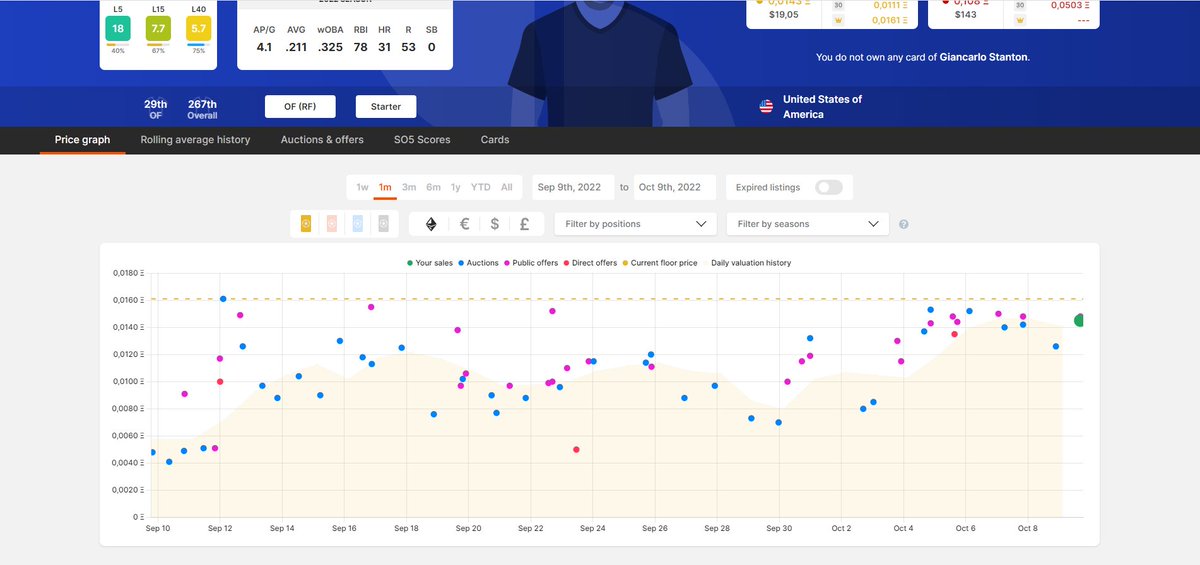Image resolution: width=1200 pixels, height=565 pixels.
Task: Click the OF (RF) position button
Action: 300,107
